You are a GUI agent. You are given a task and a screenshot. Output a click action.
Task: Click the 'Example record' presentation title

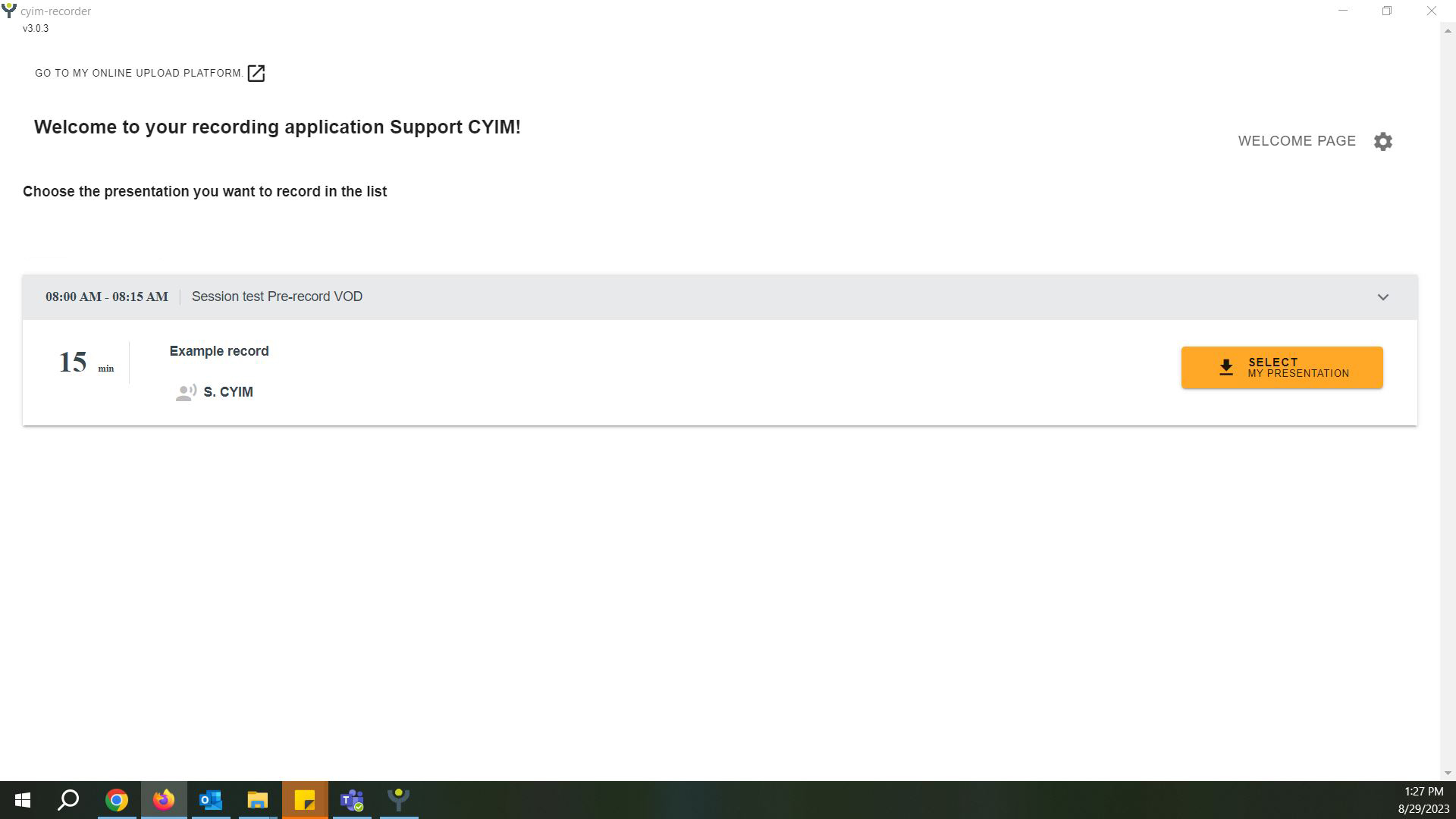click(219, 351)
